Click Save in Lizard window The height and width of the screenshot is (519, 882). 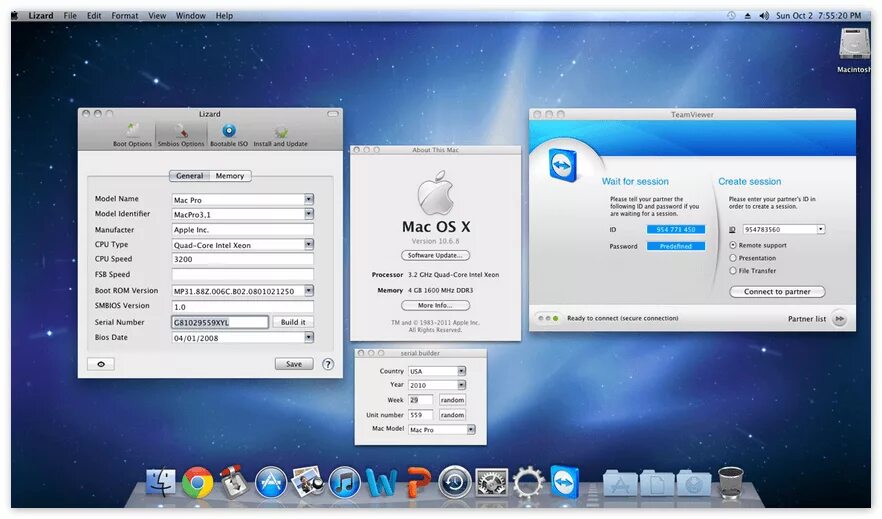pyautogui.click(x=294, y=364)
